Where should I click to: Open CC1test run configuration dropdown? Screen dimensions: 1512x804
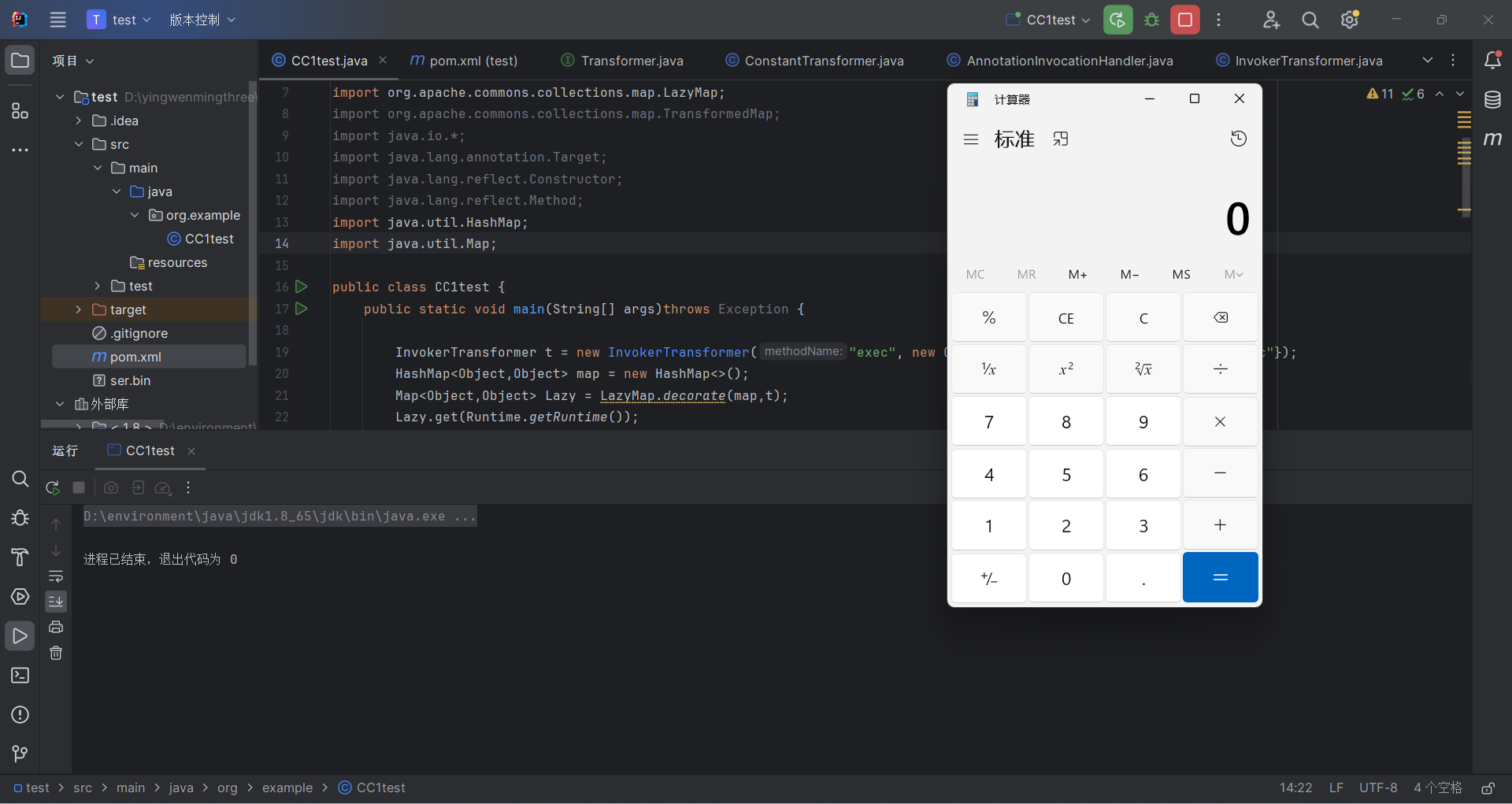click(1048, 20)
